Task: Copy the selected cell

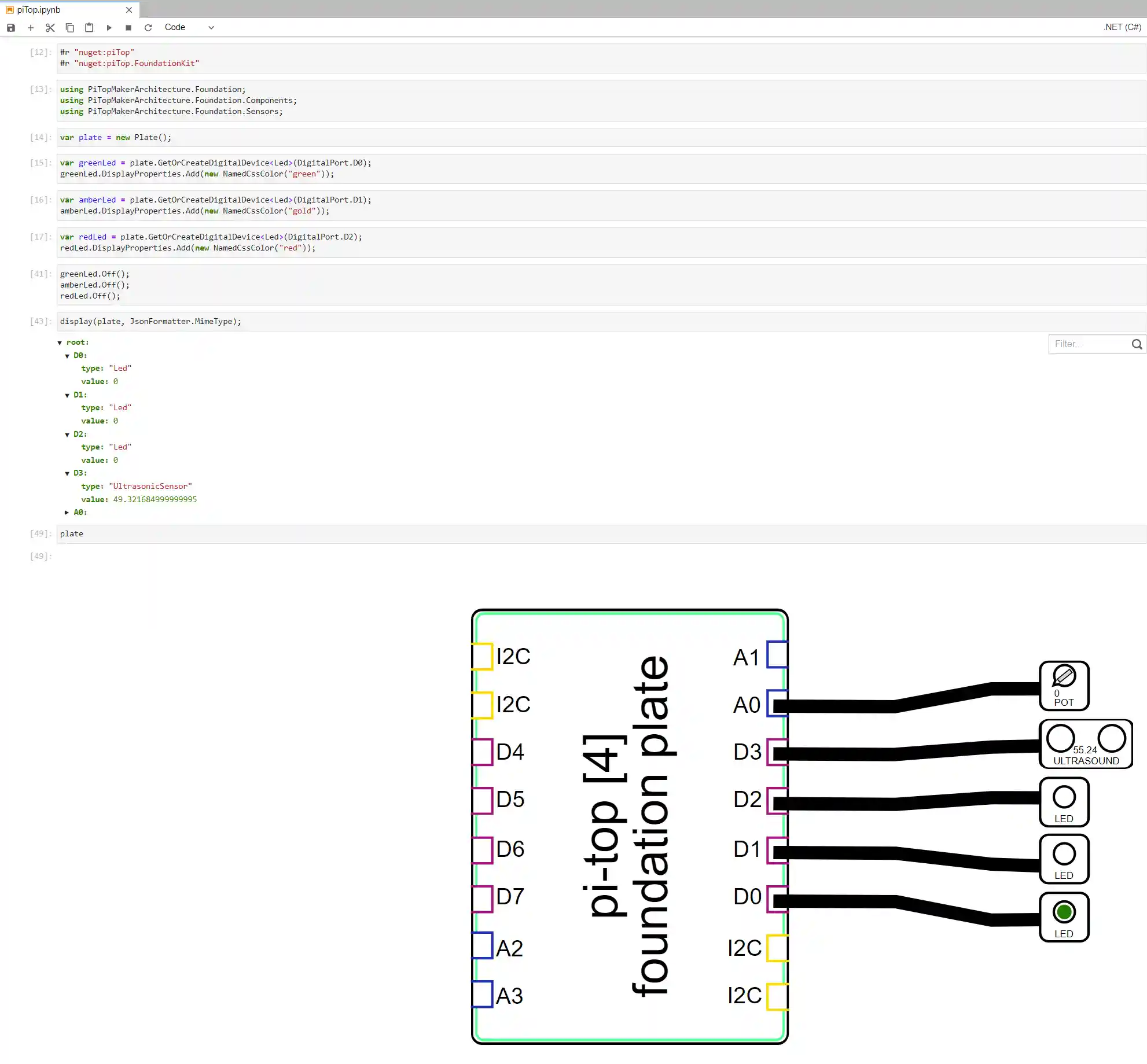Action: pyautogui.click(x=70, y=27)
